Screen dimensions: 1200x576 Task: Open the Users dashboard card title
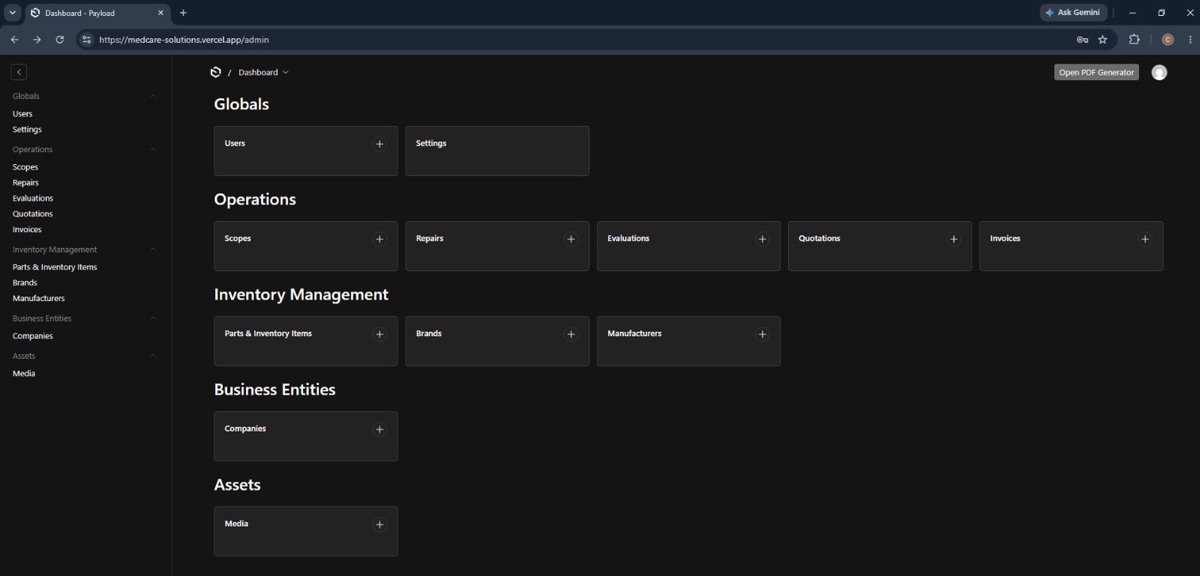pos(235,144)
